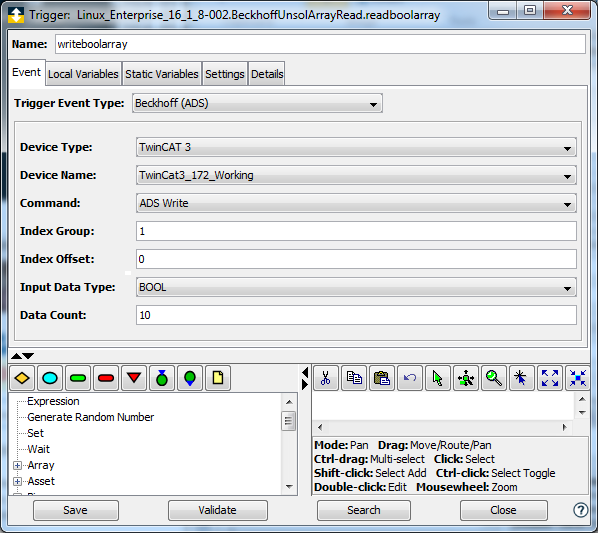Click the Index Group input field
The width and height of the screenshot is (598, 533).
(356, 231)
